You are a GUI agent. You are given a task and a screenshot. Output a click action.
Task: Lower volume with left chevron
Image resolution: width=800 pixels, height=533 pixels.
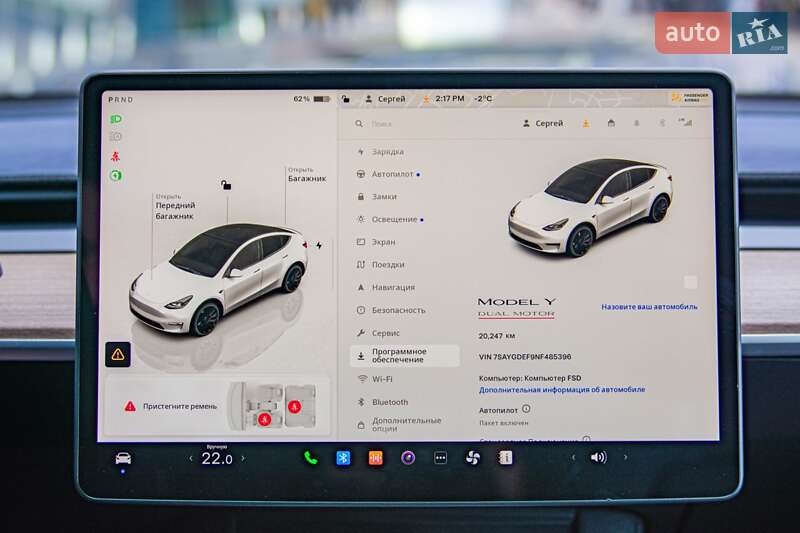click(573, 457)
